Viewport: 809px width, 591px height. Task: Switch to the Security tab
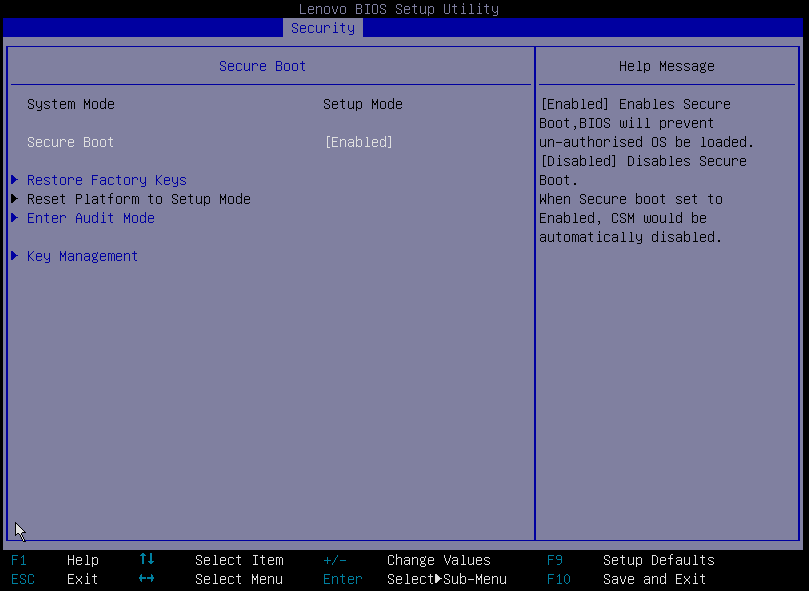coord(322,28)
